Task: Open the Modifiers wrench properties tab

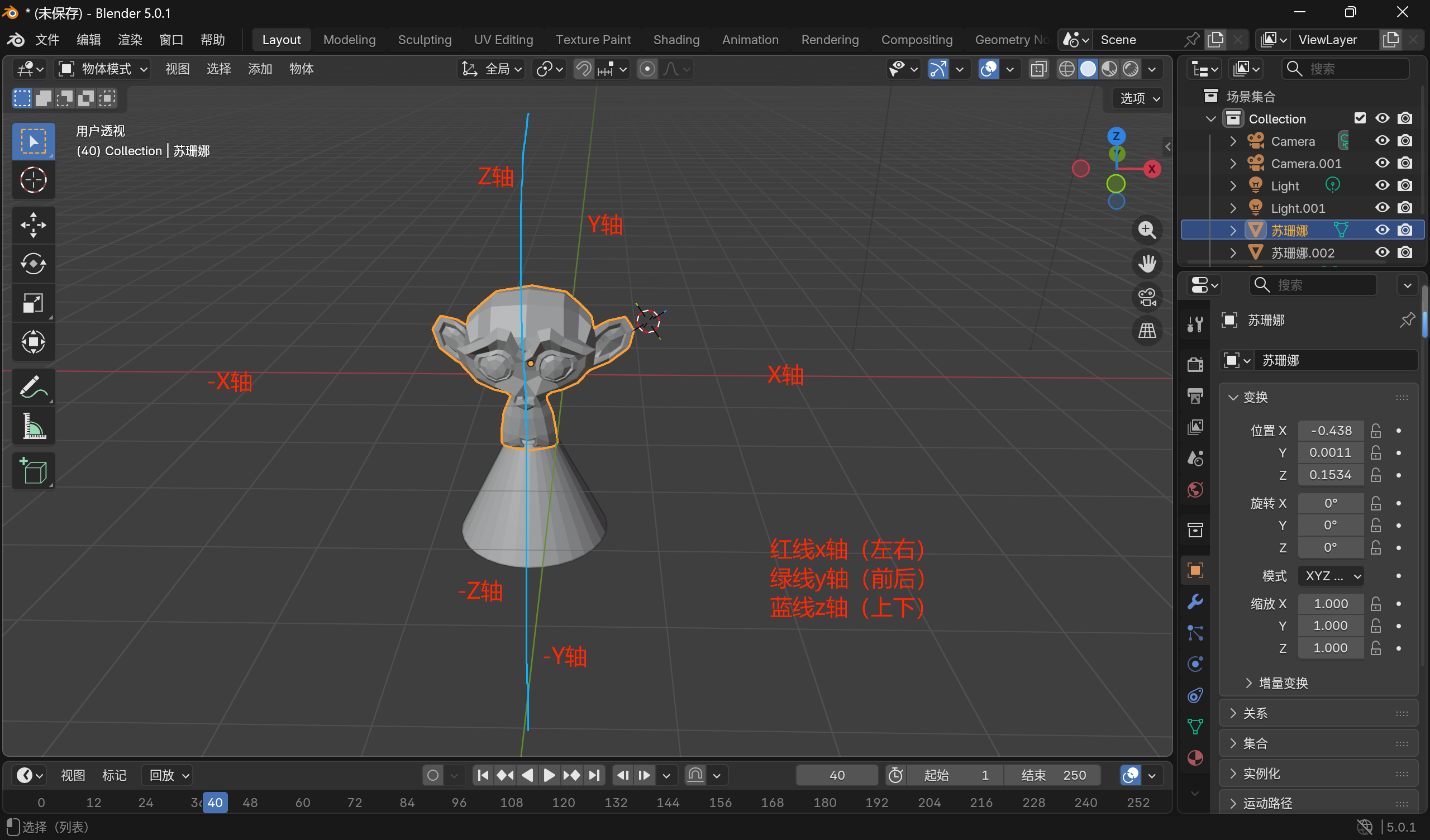Action: 1195,602
